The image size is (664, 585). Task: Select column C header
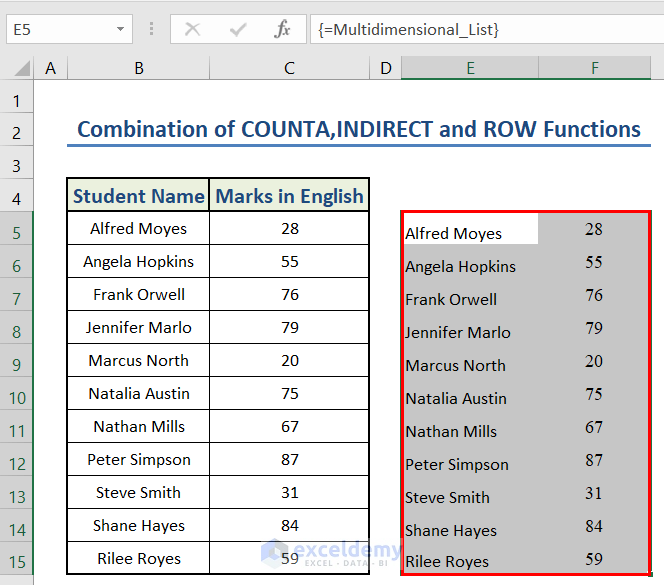[x=289, y=68]
